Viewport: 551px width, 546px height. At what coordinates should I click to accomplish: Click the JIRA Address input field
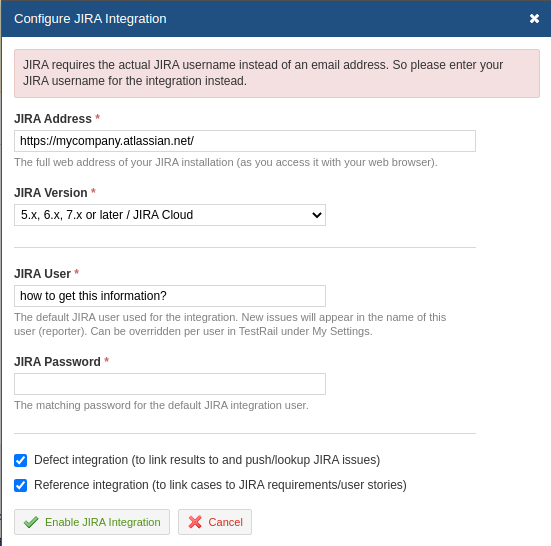click(x=245, y=141)
